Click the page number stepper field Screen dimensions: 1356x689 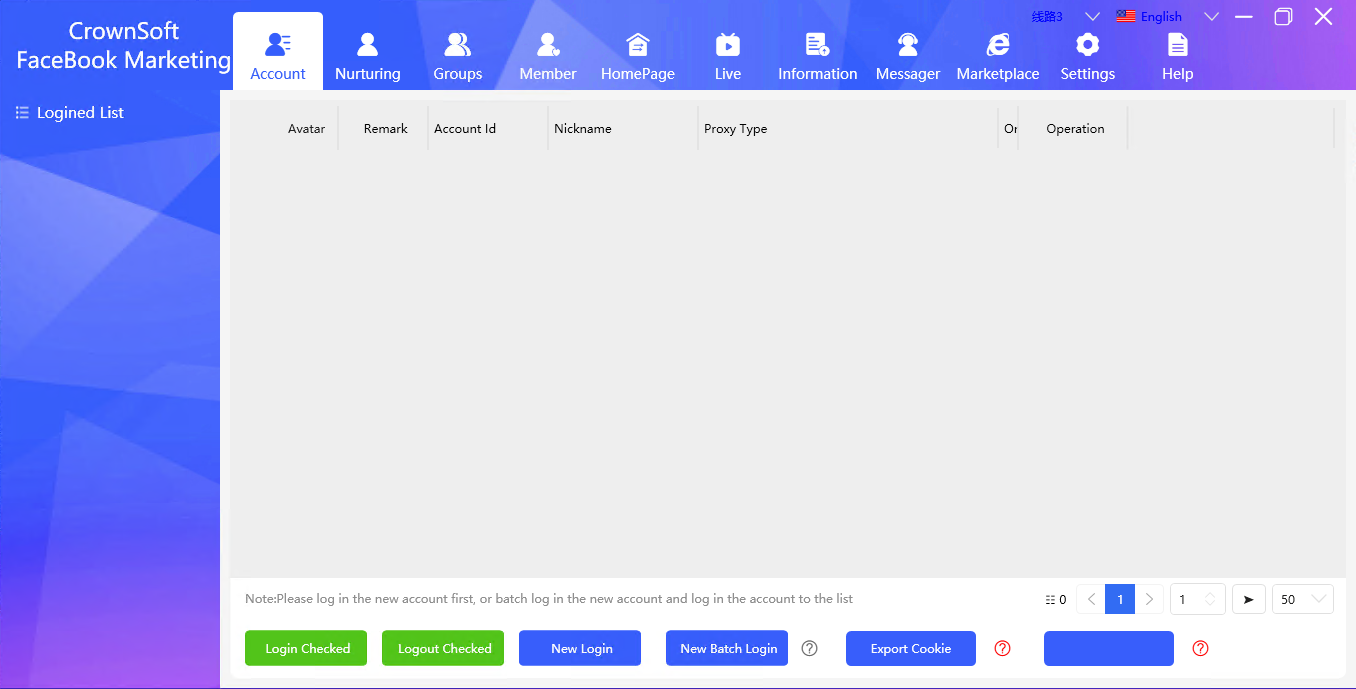(x=1198, y=599)
